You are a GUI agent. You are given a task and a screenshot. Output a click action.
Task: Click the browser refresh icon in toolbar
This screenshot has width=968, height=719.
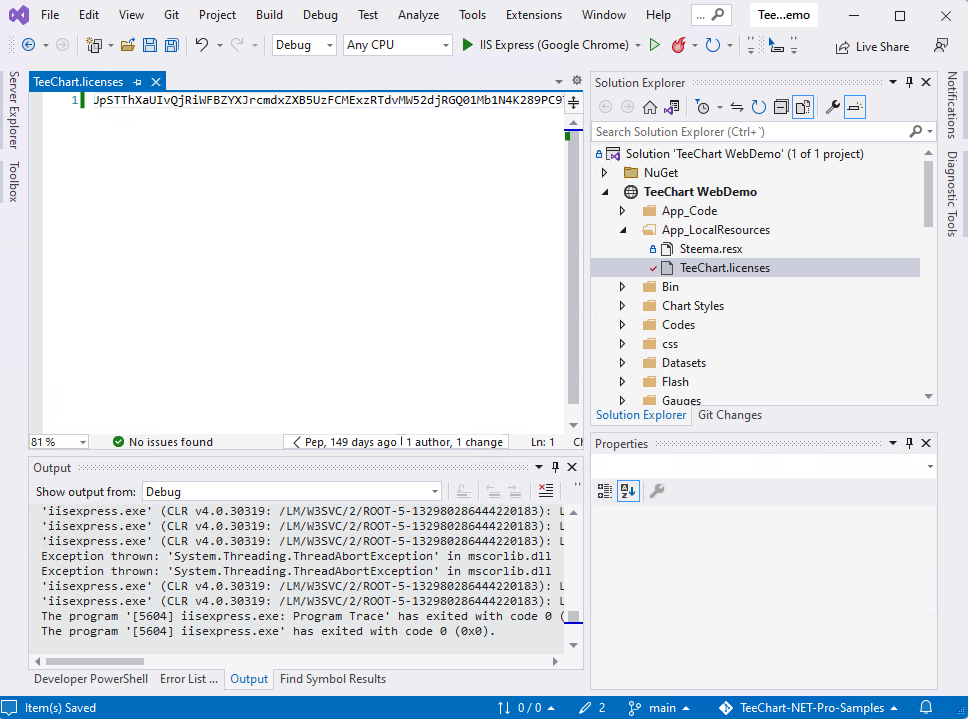pyautogui.click(x=712, y=44)
